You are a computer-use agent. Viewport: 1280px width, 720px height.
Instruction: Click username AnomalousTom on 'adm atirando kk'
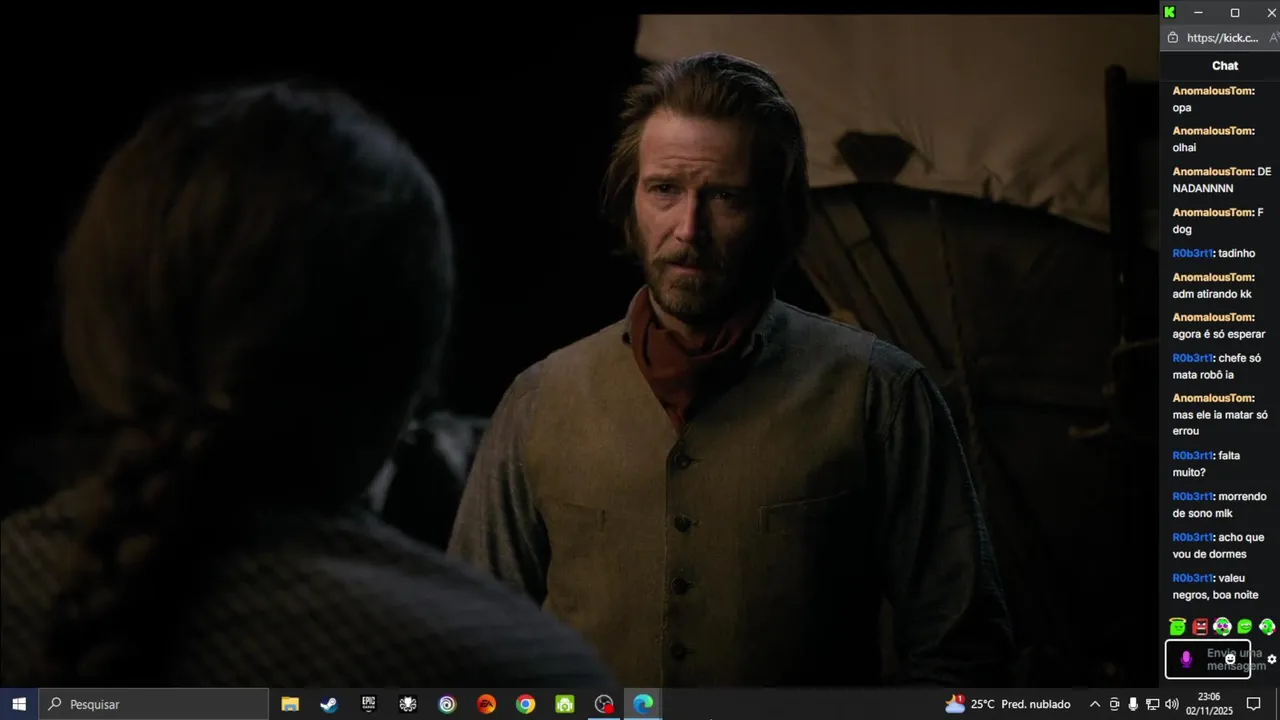(x=1213, y=277)
